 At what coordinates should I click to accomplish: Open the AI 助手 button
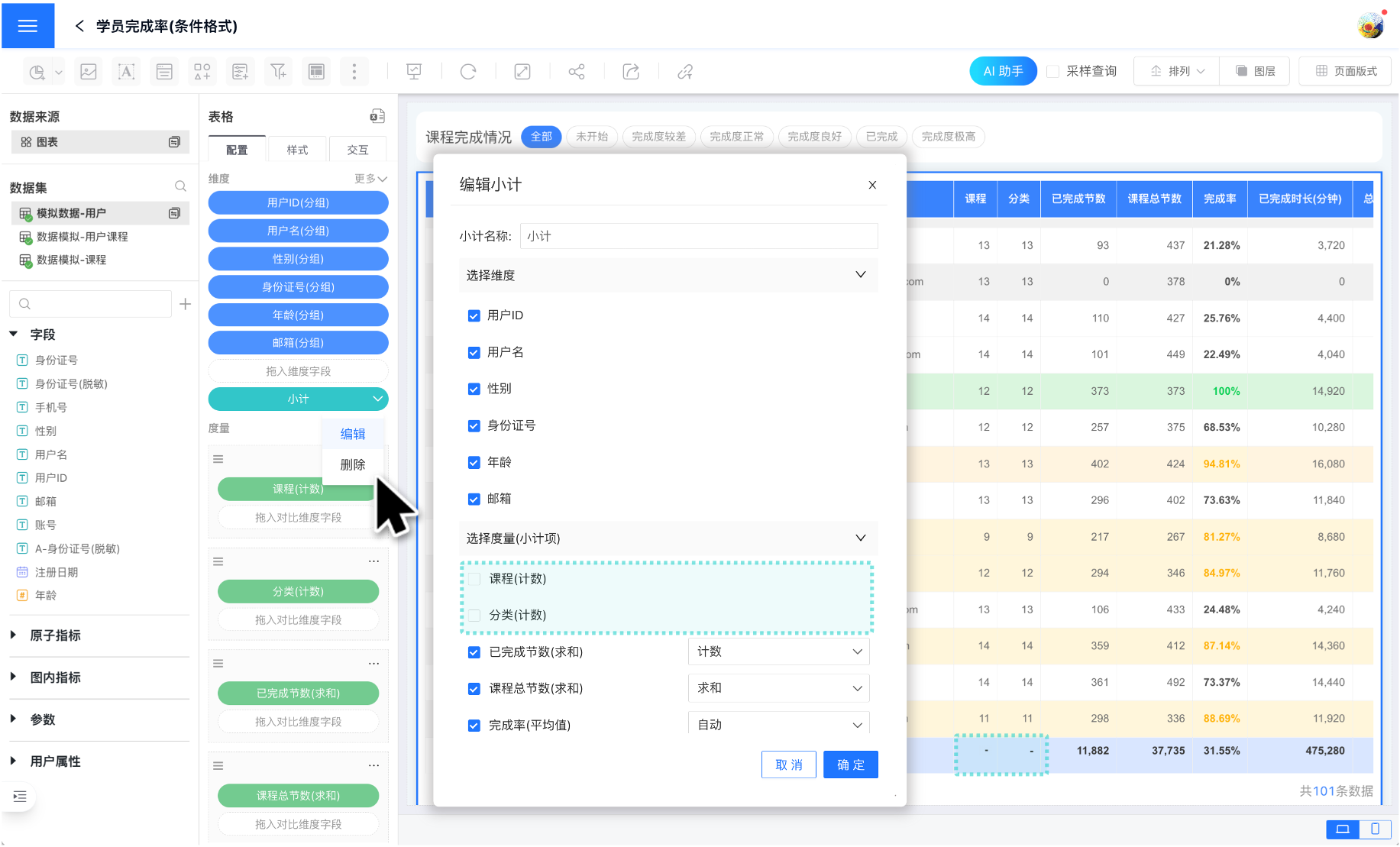pos(1003,71)
